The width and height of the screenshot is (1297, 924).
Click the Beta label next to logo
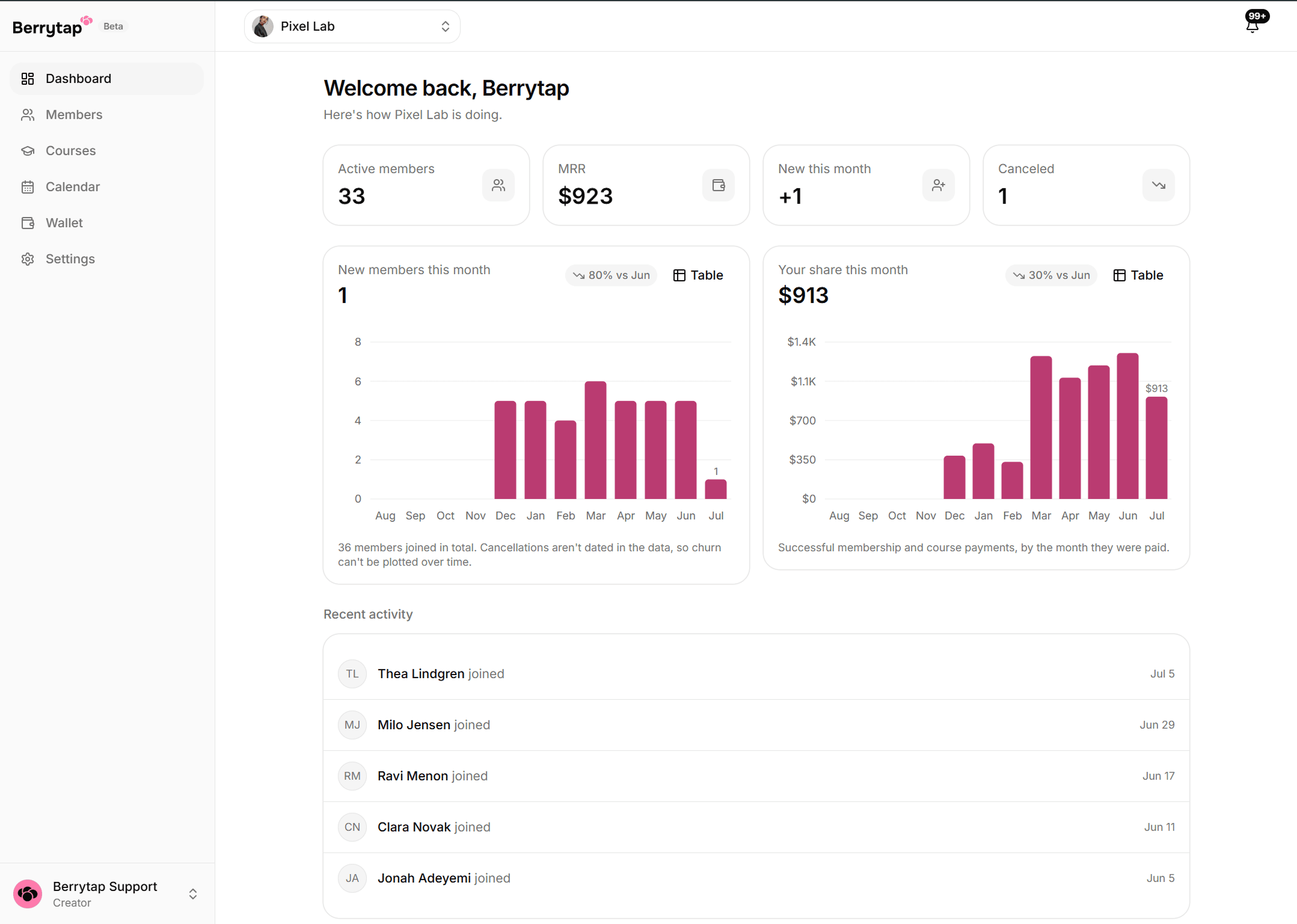coord(113,26)
